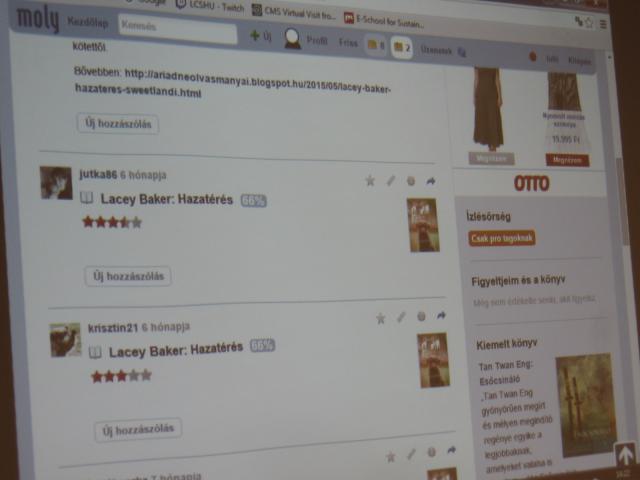Click the Csak pro tagoknak button
The width and height of the screenshot is (640, 480).
502,238
